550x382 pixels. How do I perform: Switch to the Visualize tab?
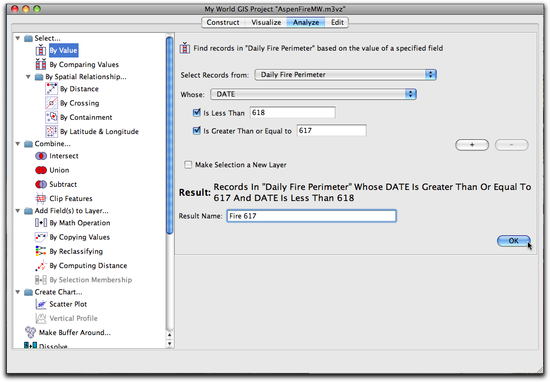(266, 22)
